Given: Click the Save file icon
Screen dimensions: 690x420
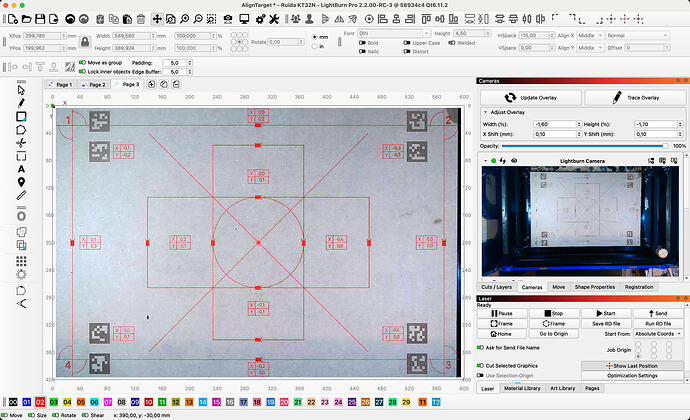Looking at the screenshot, I should pos(40,19).
